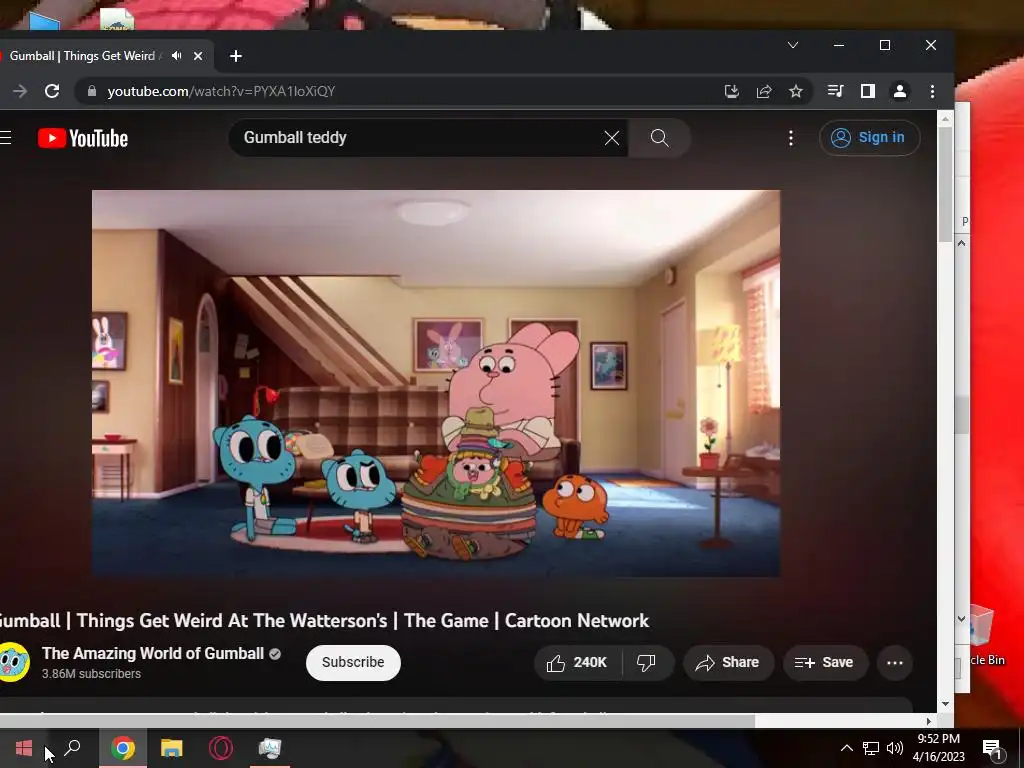Open tab search dropdown chevron

pos(793,45)
